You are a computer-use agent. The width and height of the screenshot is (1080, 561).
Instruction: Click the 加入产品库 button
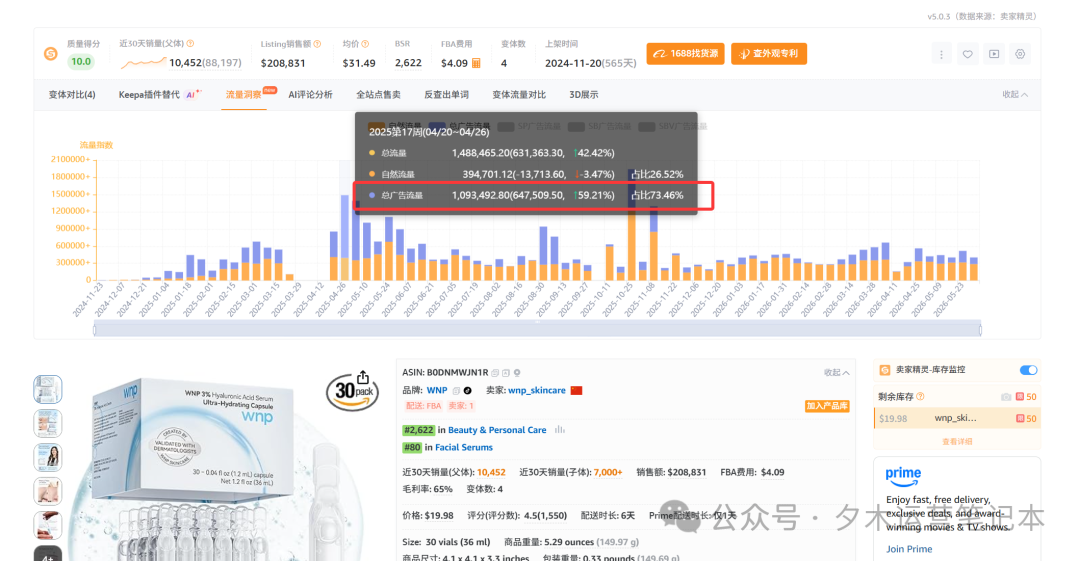coord(827,406)
